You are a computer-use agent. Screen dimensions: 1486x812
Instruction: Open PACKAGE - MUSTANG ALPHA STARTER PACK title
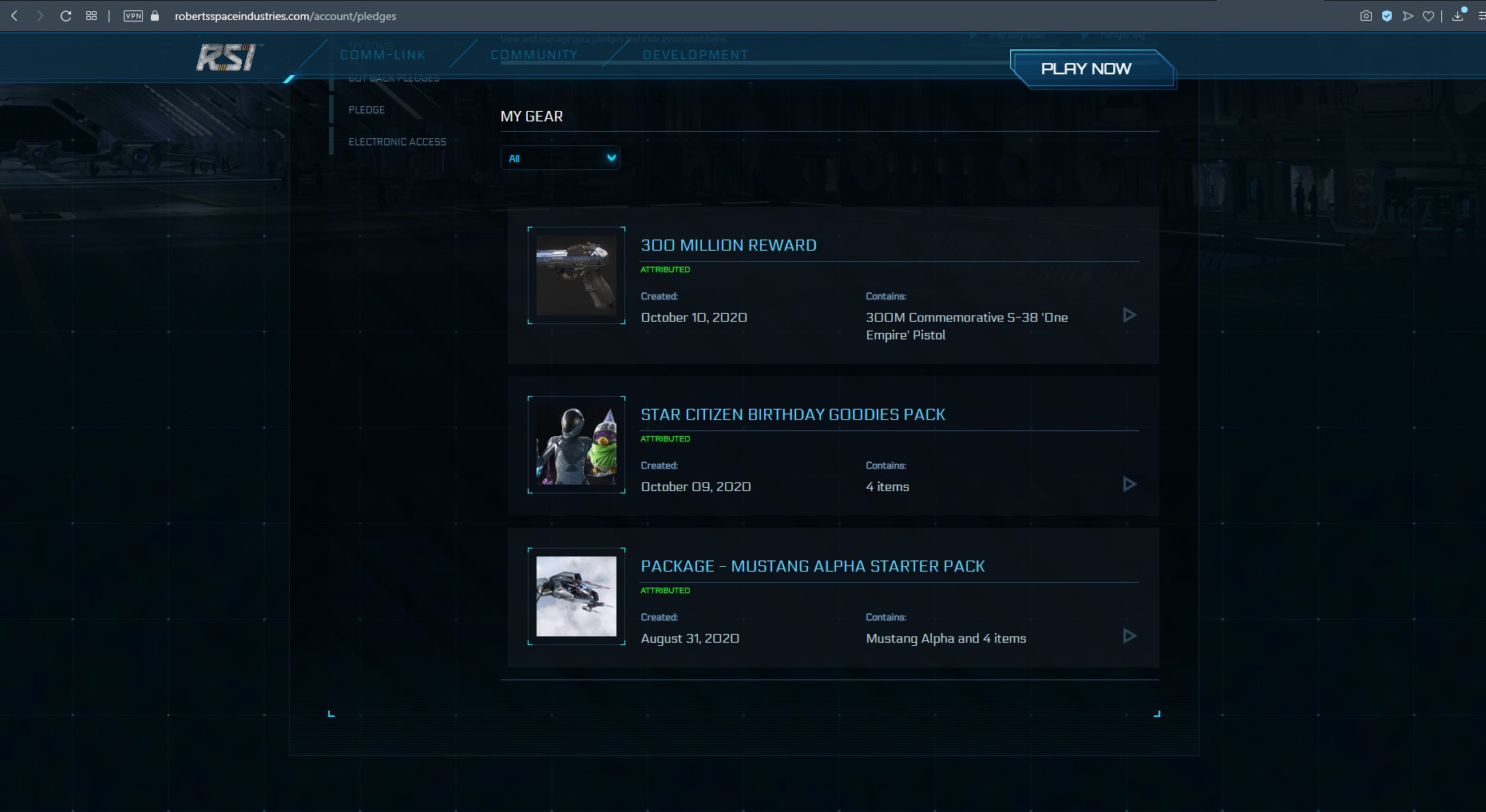coord(813,567)
